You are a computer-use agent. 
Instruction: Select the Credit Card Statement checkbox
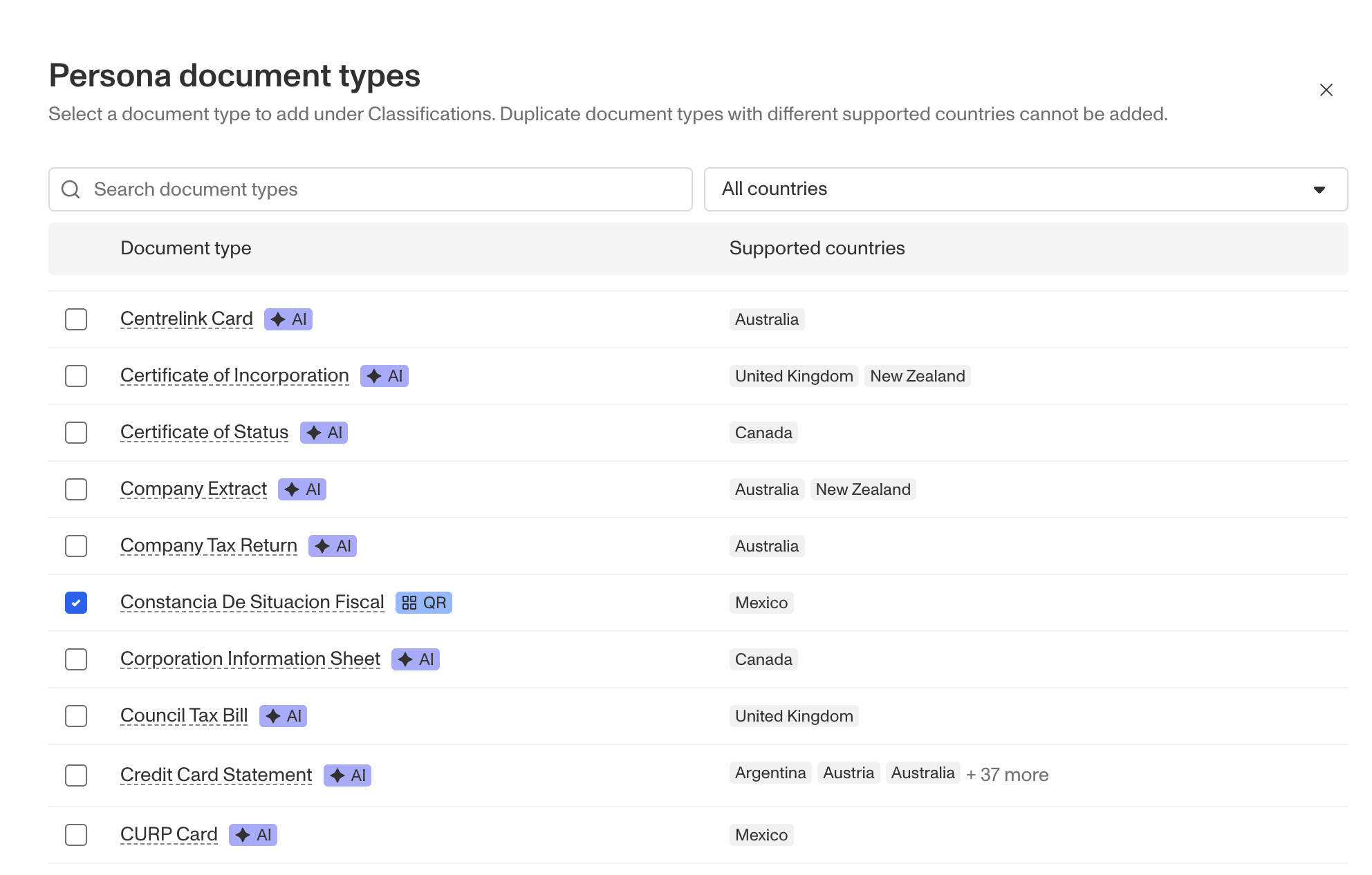(76, 775)
